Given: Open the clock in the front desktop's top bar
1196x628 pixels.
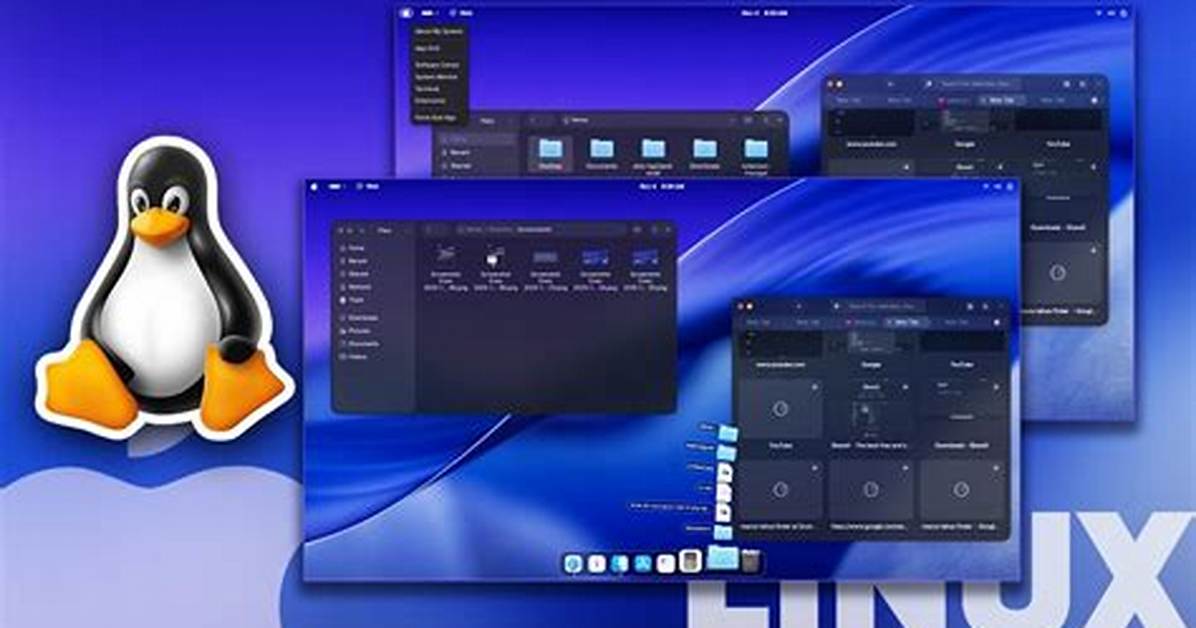Looking at the screenshot, I should click(661, 186).
